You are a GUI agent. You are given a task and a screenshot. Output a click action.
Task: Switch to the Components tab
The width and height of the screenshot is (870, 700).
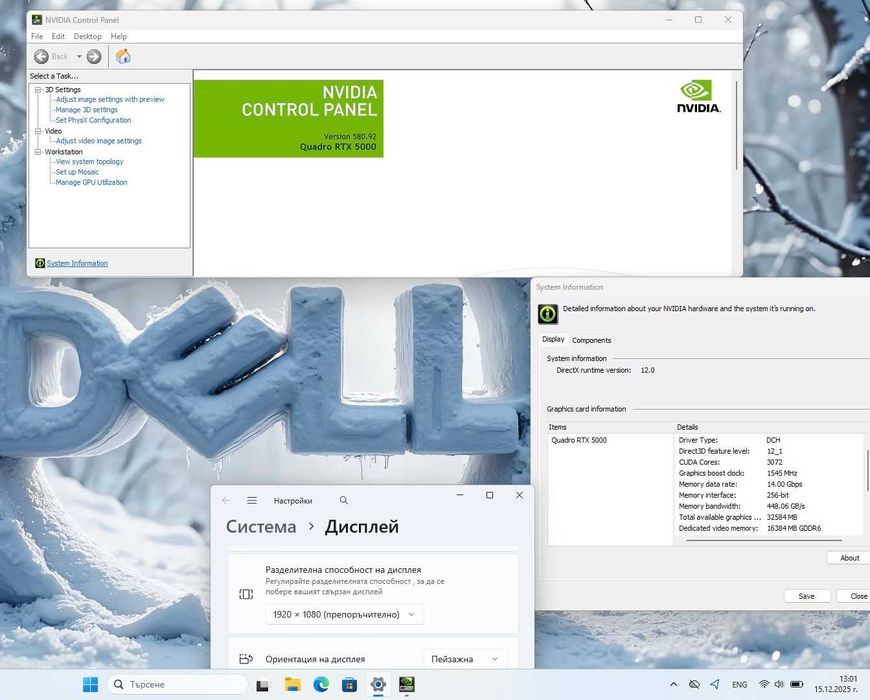pyautogui.click(x=591, y=340)
